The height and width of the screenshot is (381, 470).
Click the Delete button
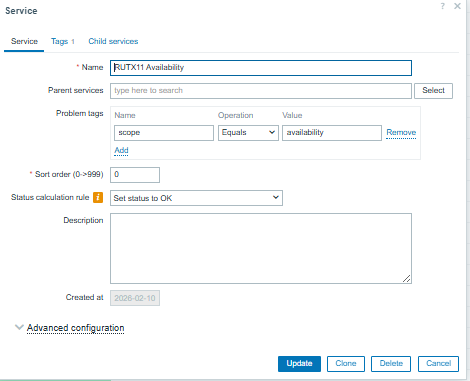coord(391,363)
